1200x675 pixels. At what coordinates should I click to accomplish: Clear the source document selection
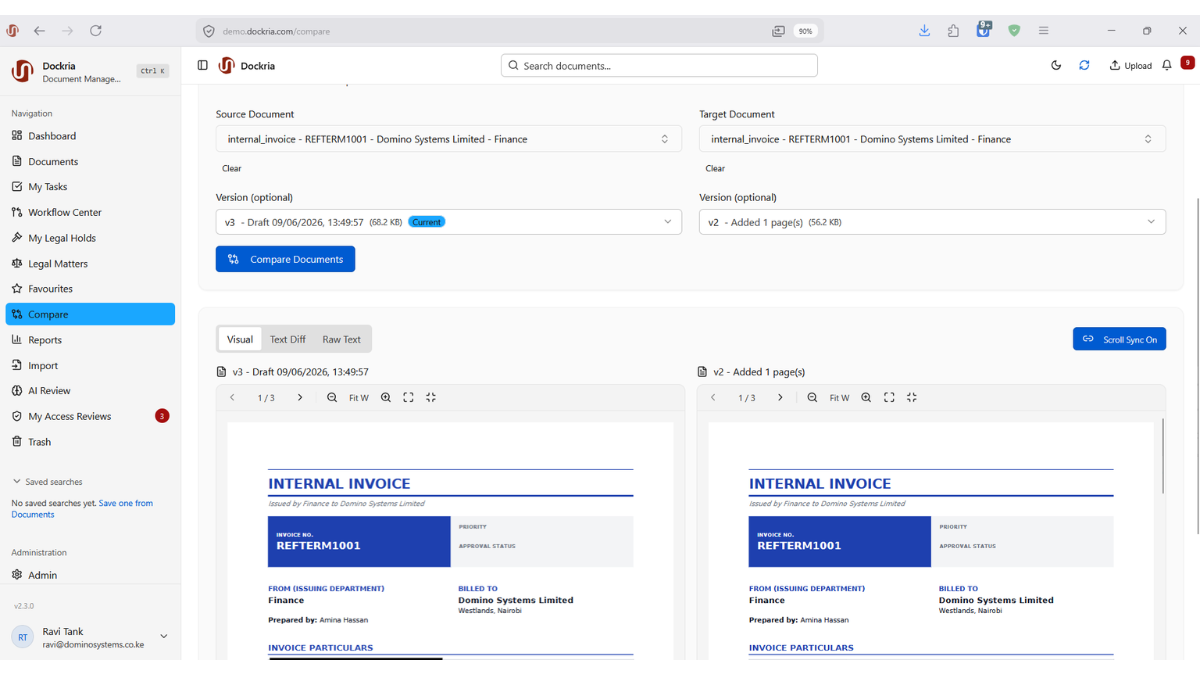coord(232,168)
